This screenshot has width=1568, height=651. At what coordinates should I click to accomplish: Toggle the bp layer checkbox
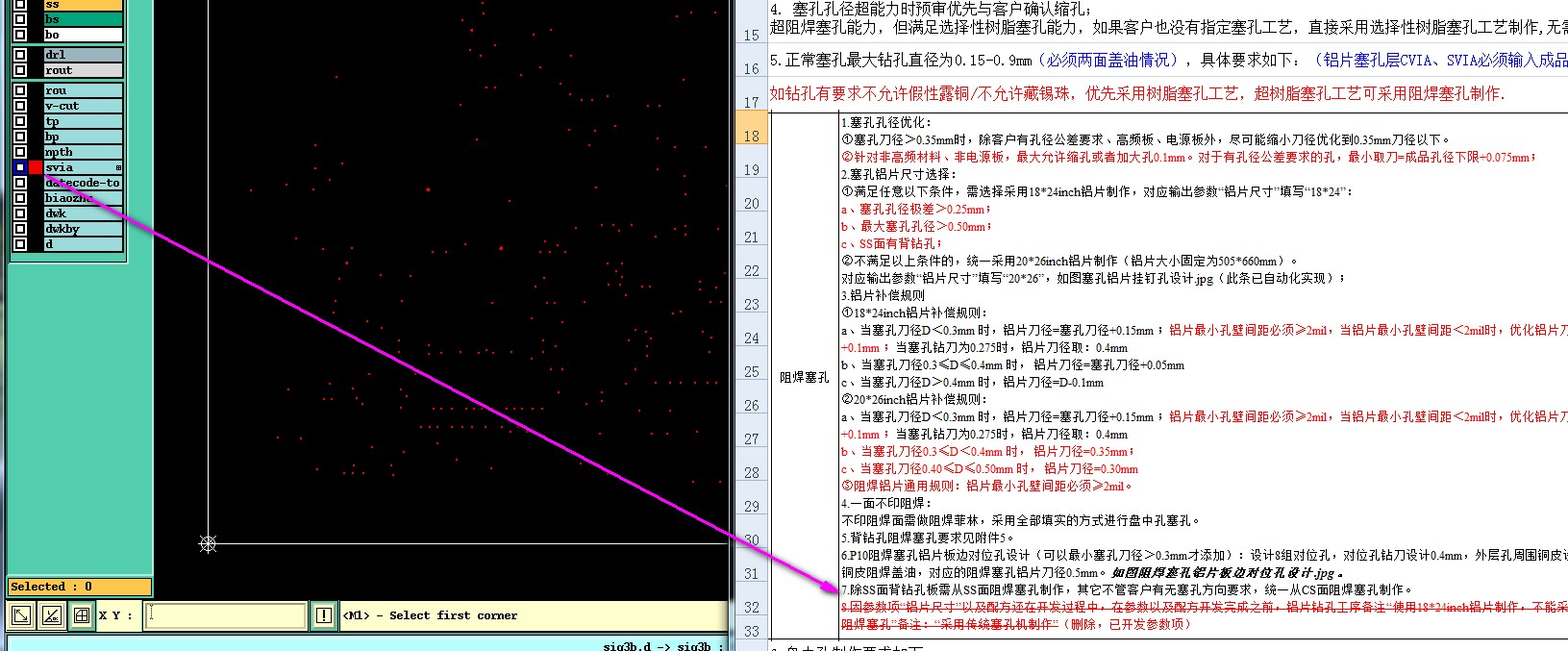tap(20, 137)
